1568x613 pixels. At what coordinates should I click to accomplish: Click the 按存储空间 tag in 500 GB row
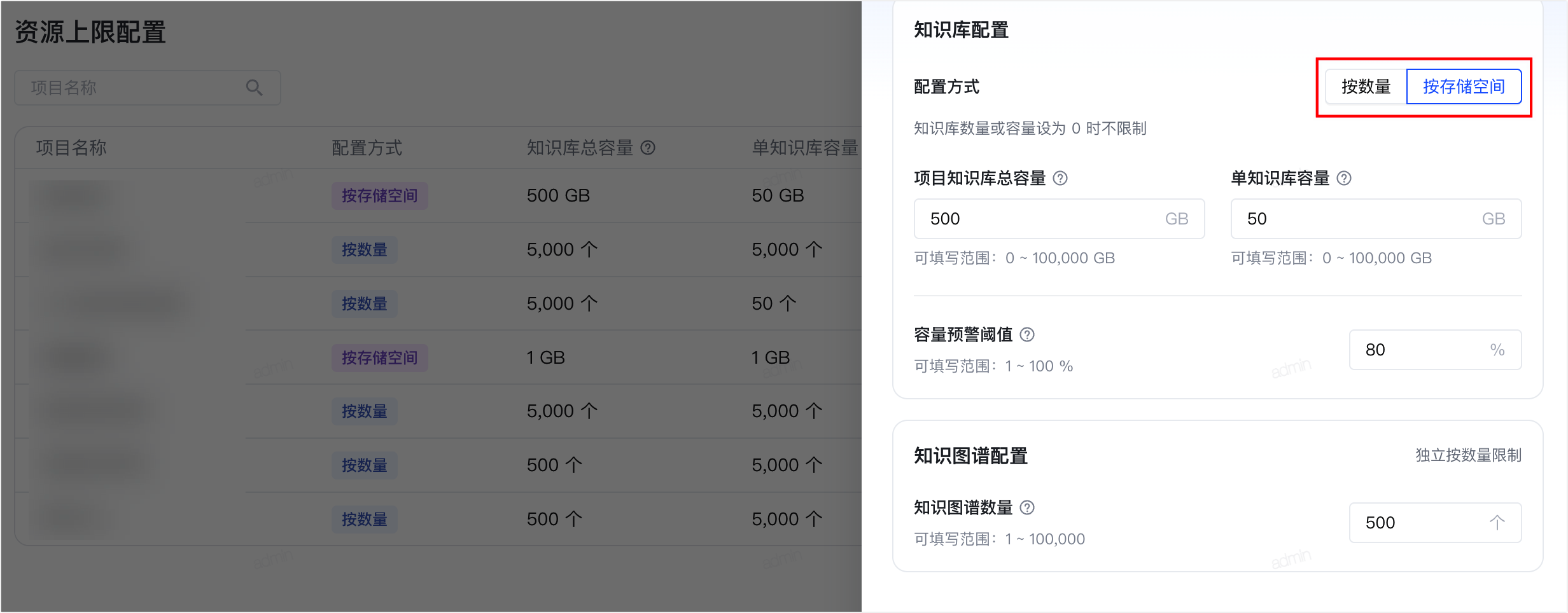pyautogui.click(x=380, y=196)
